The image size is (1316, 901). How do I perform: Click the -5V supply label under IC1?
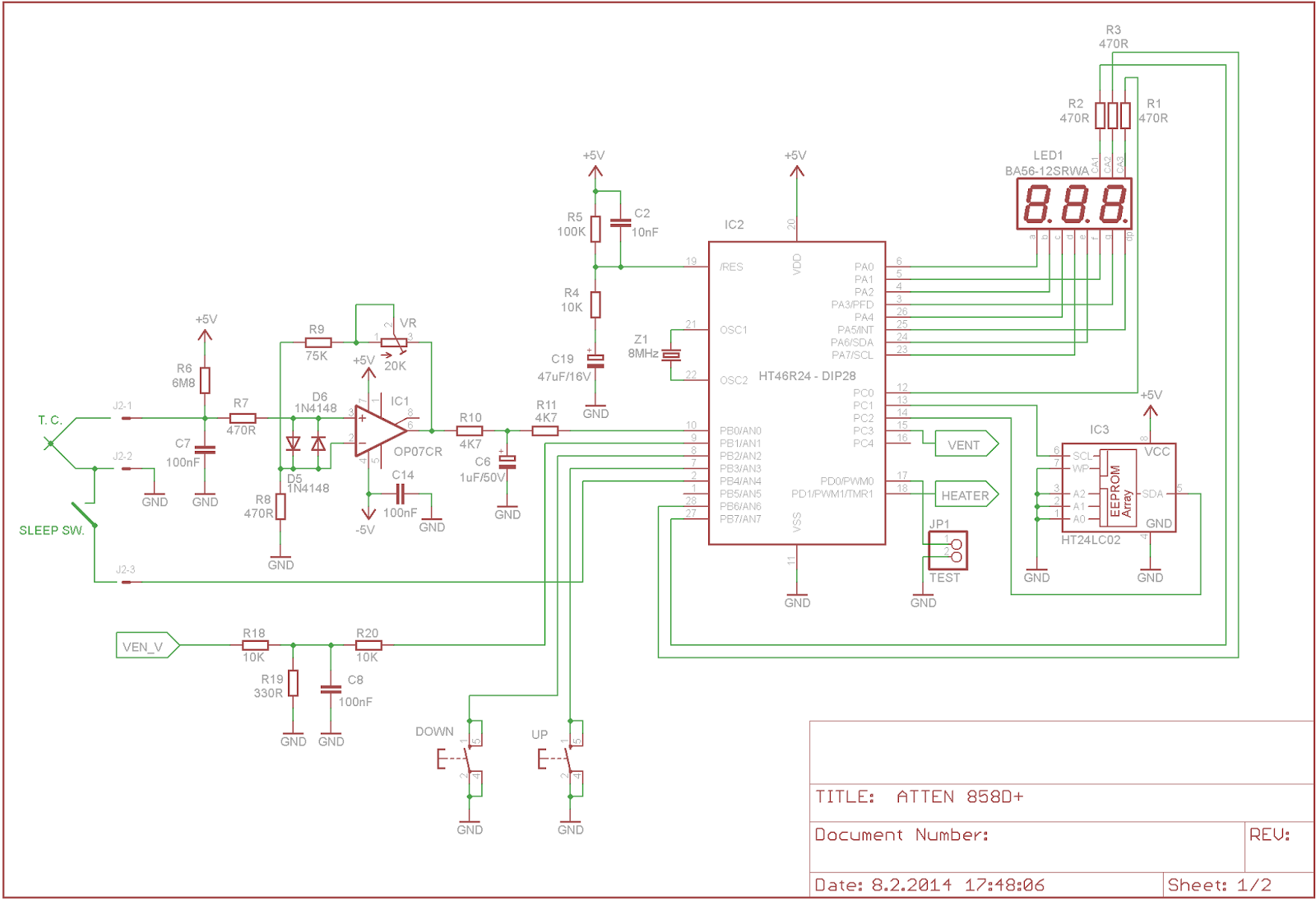coord(364,530)
